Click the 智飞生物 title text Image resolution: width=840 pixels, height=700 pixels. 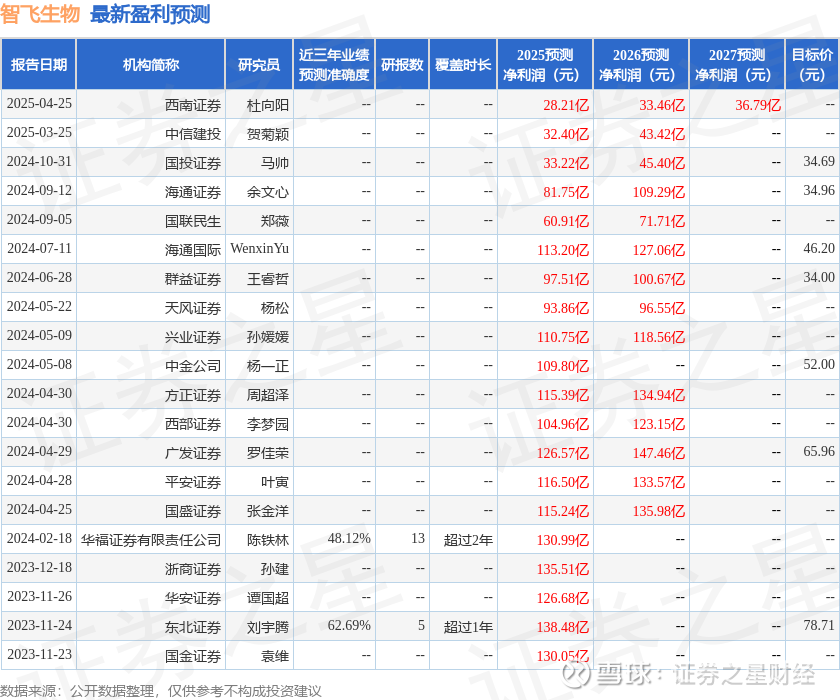click(40, 14)
